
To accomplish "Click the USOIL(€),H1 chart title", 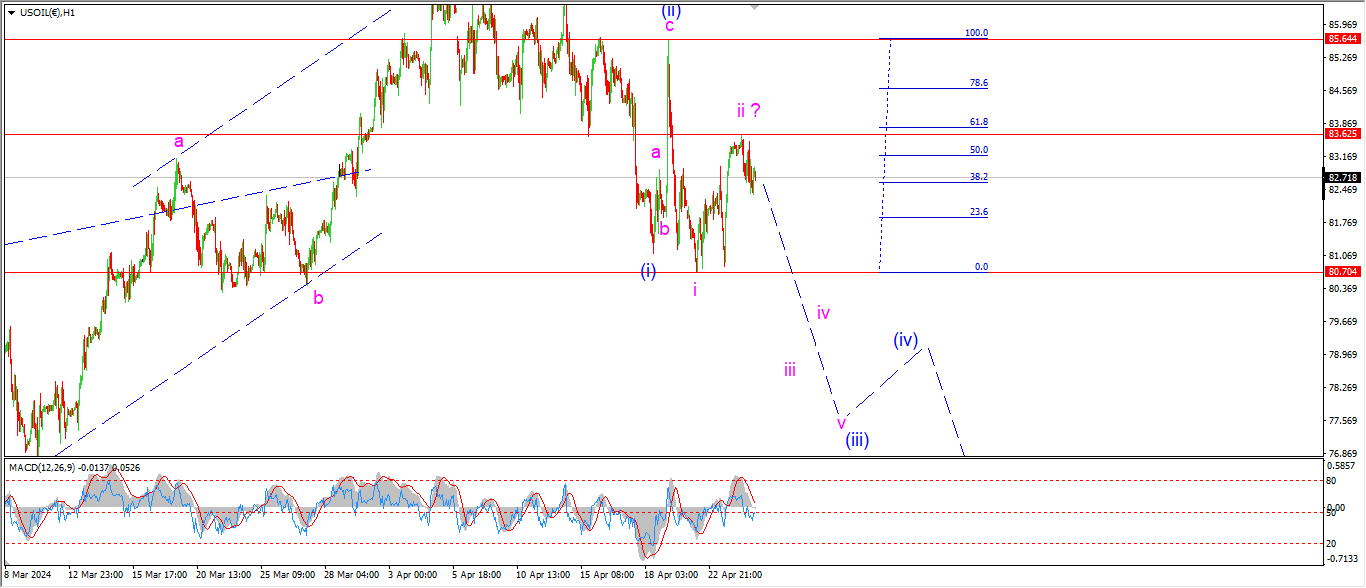I will 54,12.
